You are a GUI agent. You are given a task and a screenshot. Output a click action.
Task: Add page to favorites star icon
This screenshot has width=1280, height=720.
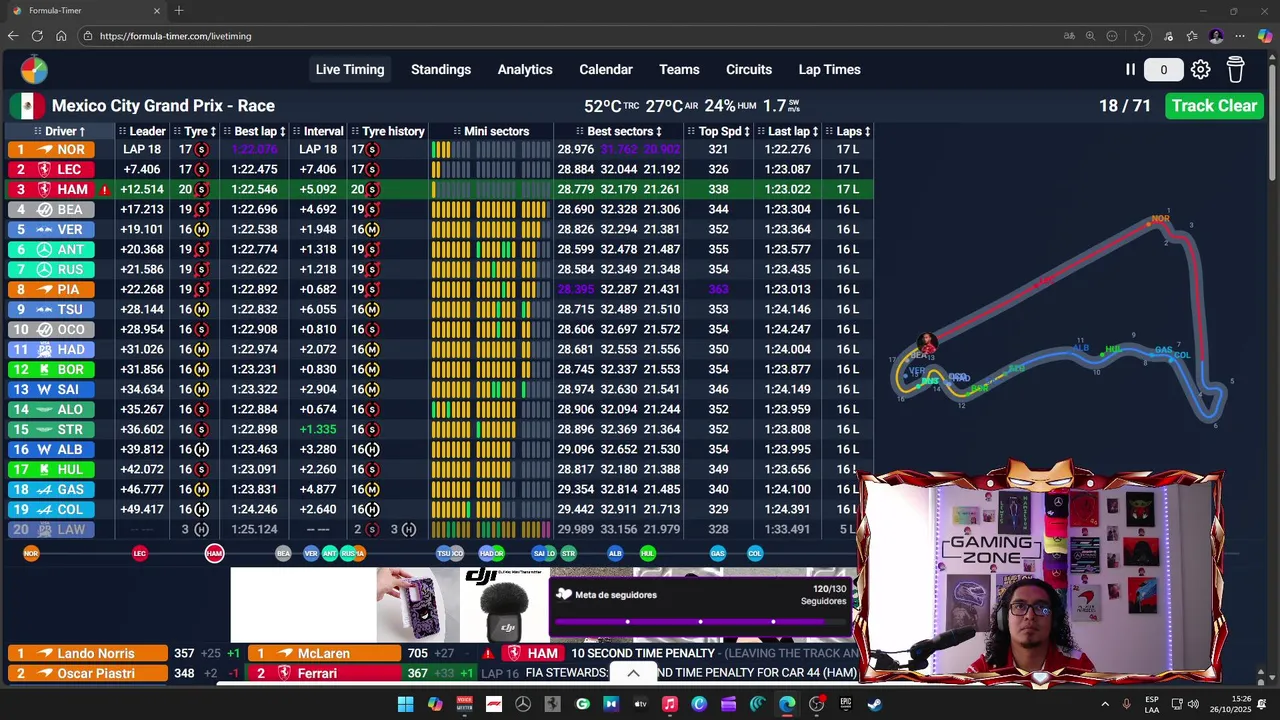pos(1139,36)
